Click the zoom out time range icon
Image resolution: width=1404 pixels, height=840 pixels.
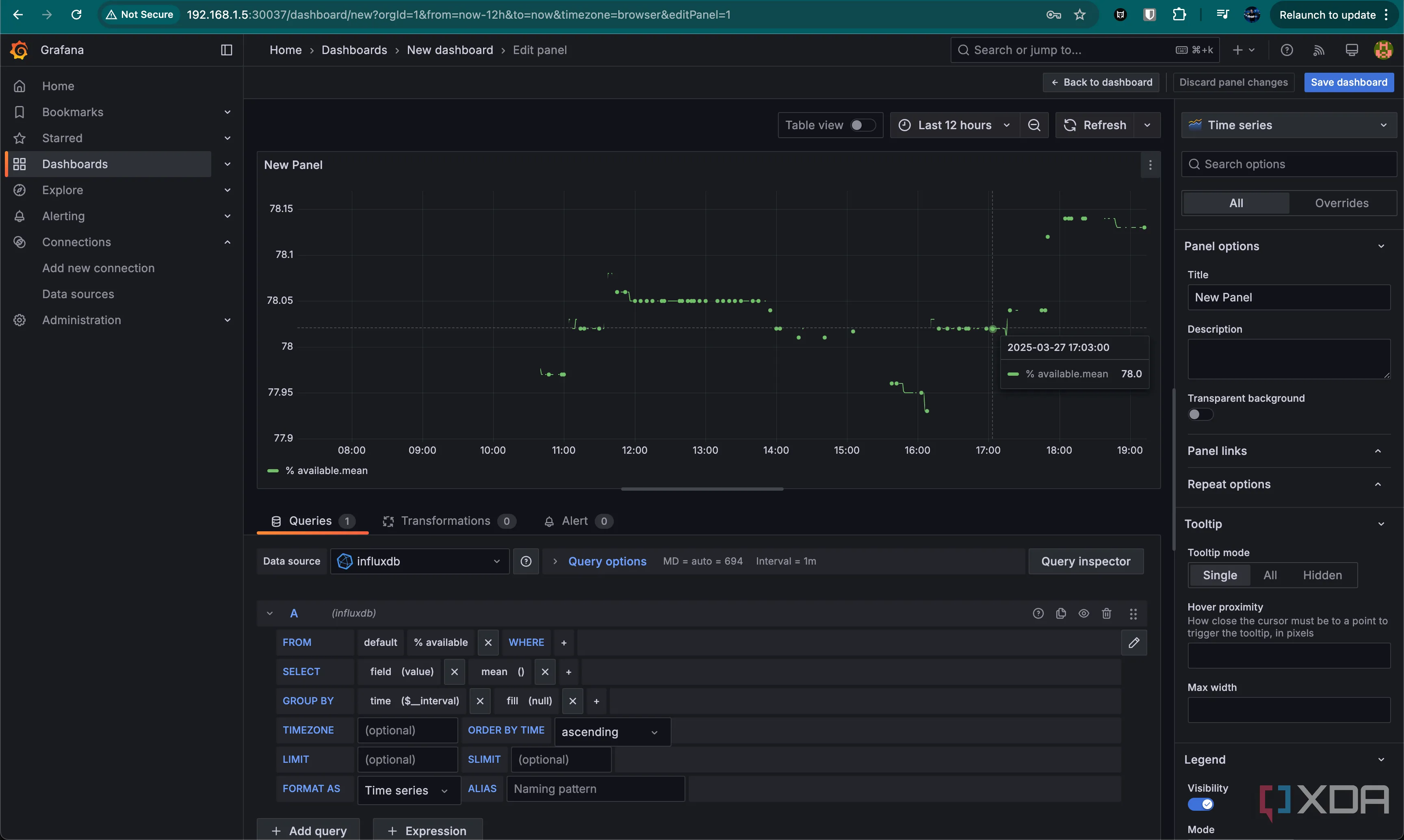coord(1034,125)
